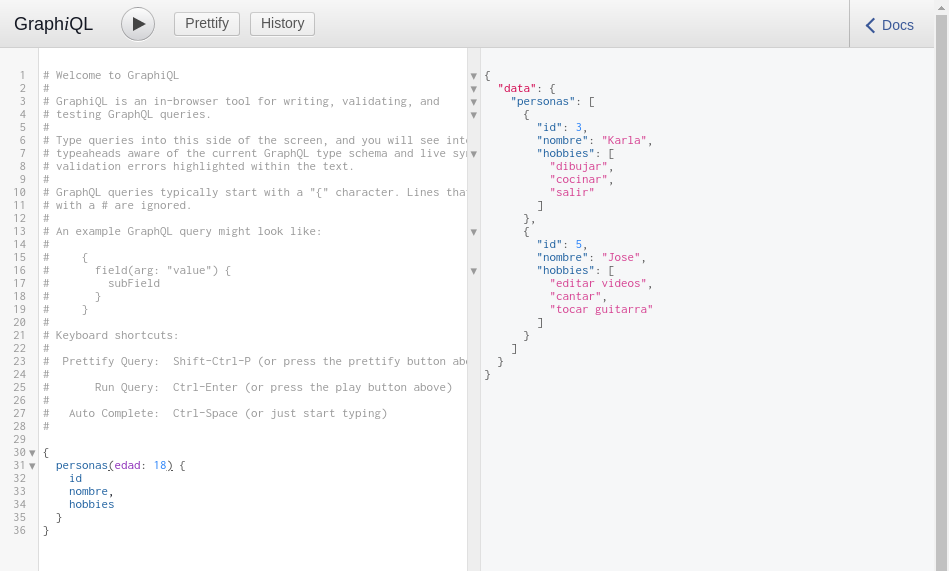This screenshot has width=949, height=571.
Task: Collapse the query block at line 30
Action: (33, 453)
